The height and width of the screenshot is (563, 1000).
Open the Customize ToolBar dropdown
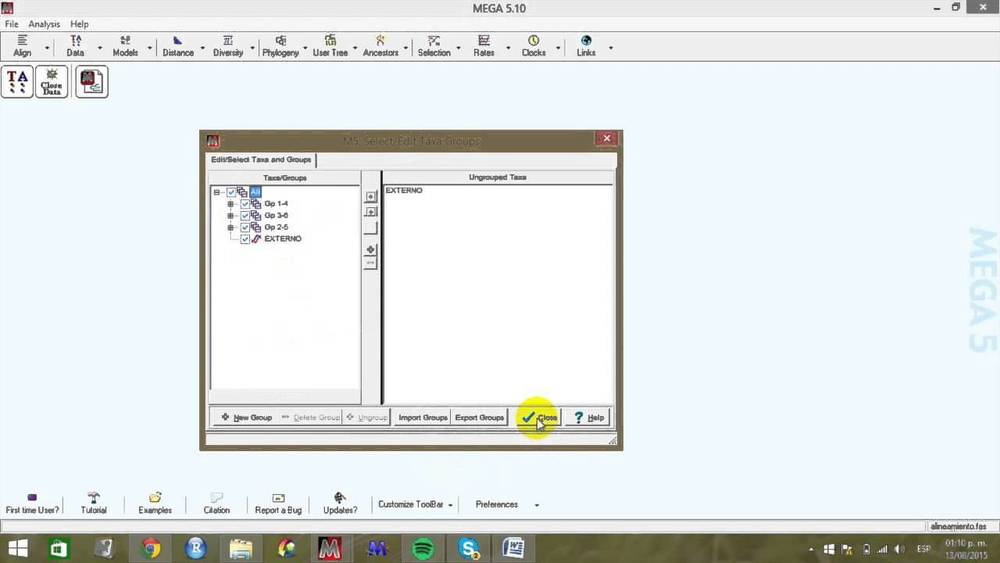click(415, 505)
